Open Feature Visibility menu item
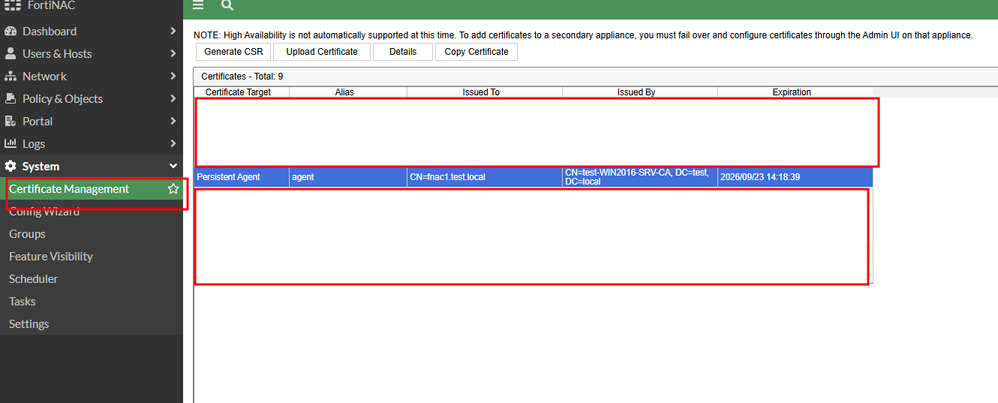The image size is (998, 403). tap(51, 257)
